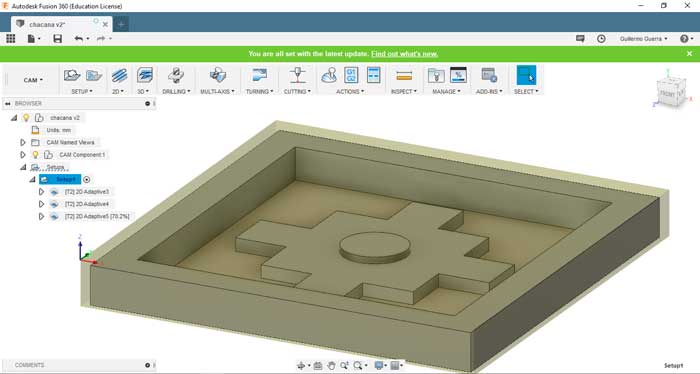Expand the [T2] 2D Adaptive5 operation

pyautogui.click(x=41, y=216)
